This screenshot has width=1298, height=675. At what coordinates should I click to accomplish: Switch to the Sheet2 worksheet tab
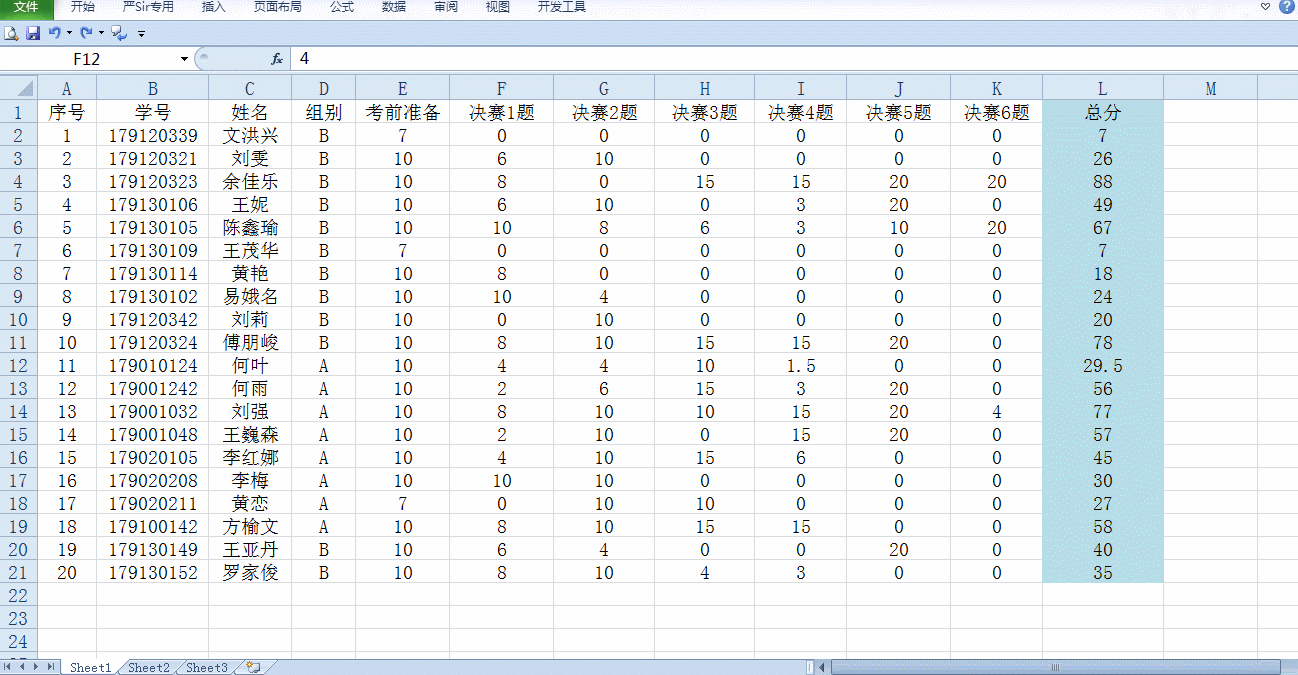(148, 667)
